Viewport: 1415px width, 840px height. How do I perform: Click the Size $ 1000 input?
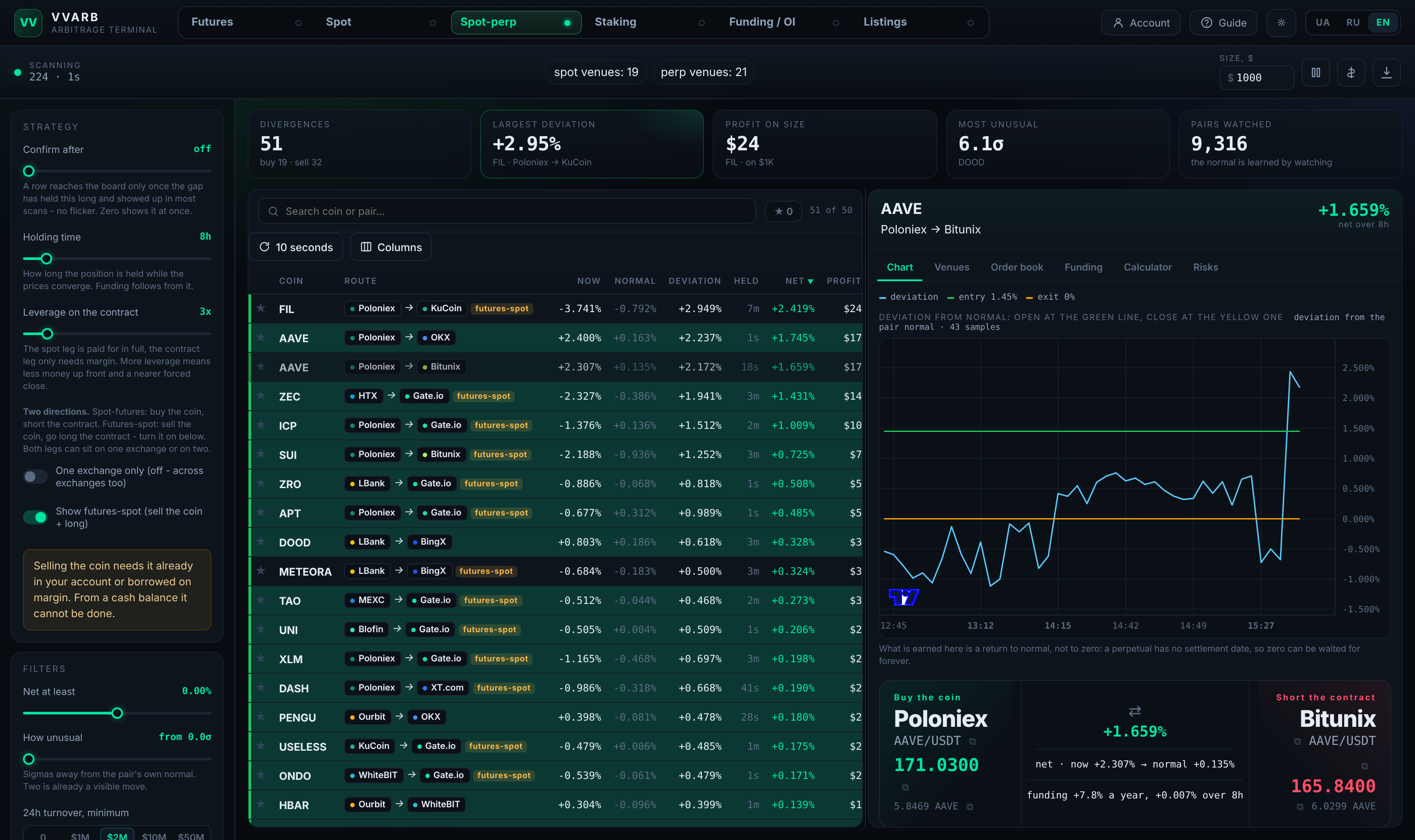coord(1257,77)
